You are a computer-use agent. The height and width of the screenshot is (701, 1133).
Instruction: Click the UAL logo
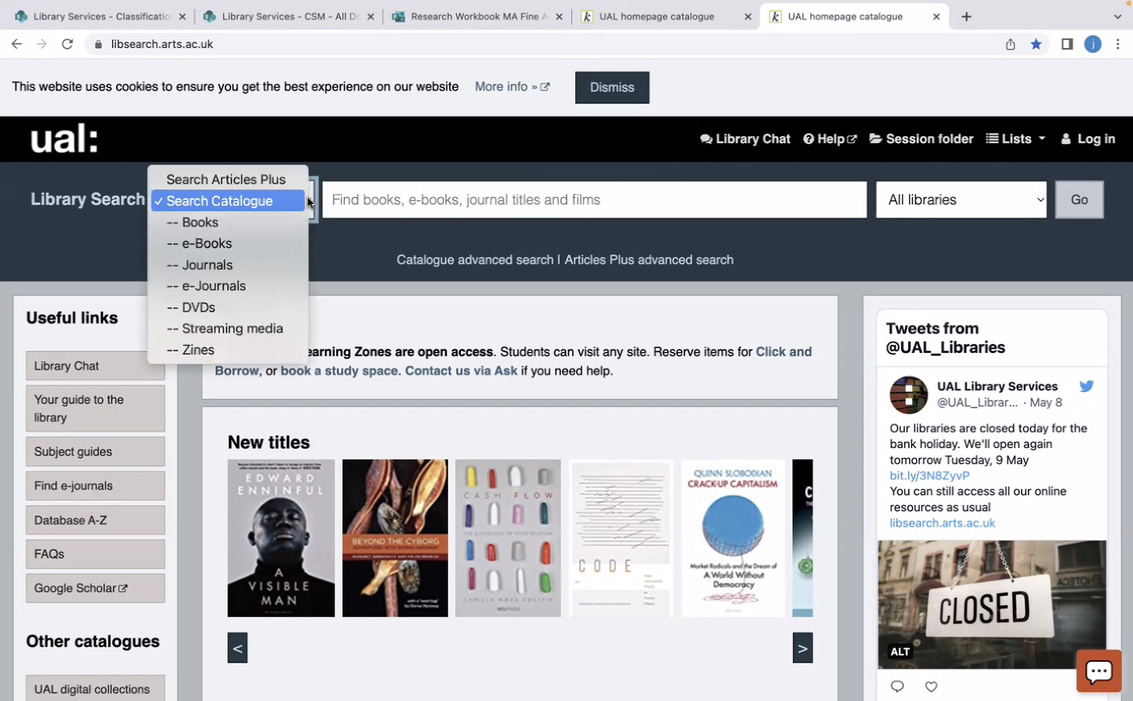tap(64, 139)
